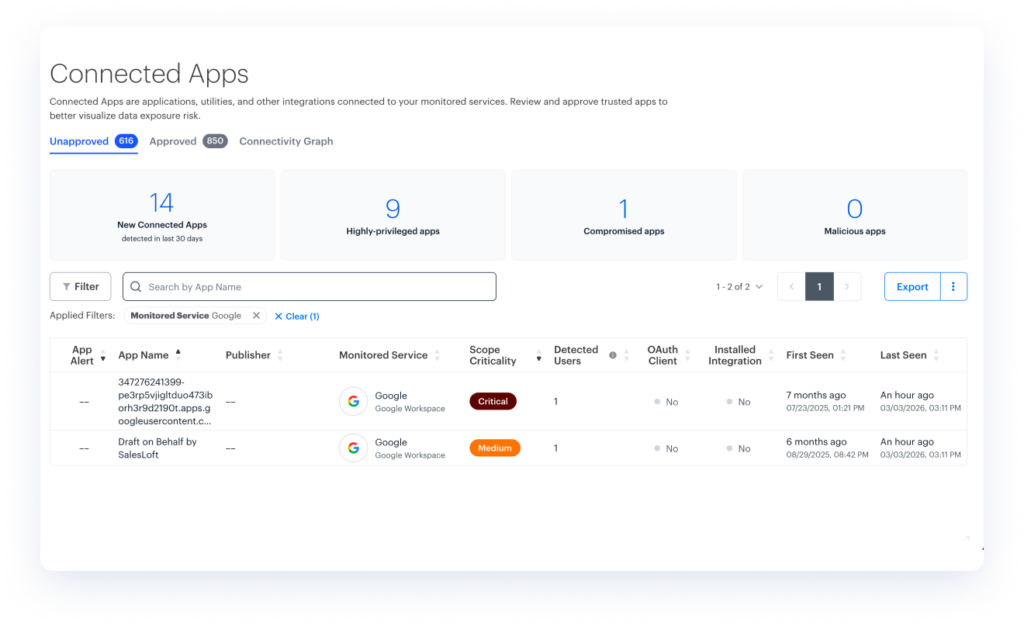
Task: Sort the table by App Alert
Action: click(102, 359)
